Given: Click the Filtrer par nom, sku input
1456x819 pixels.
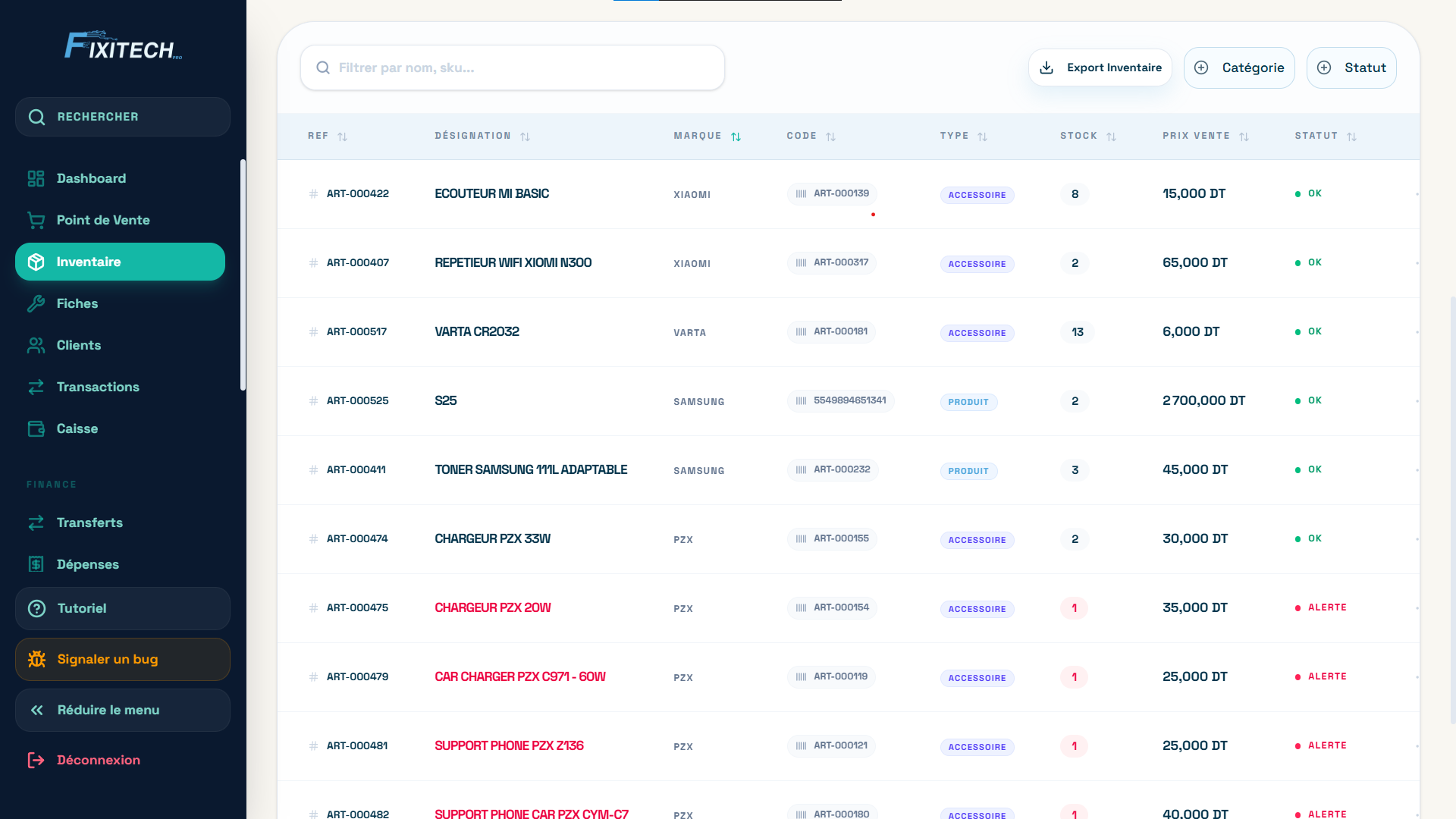Looking at the screenshot, I should click(x=513, y=67).
